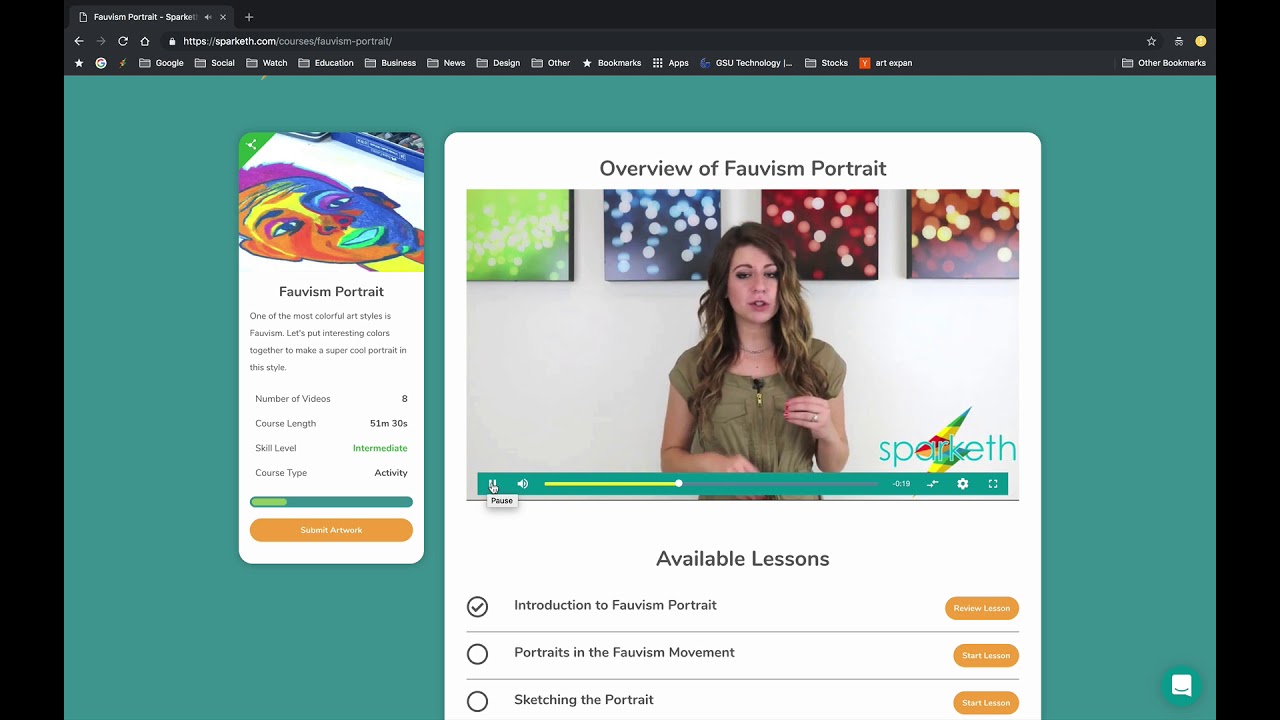Click the lightning bolt bookmark icon
Image resolution: width=1280 pixels, height=720 pixels.
coord(123,63)
